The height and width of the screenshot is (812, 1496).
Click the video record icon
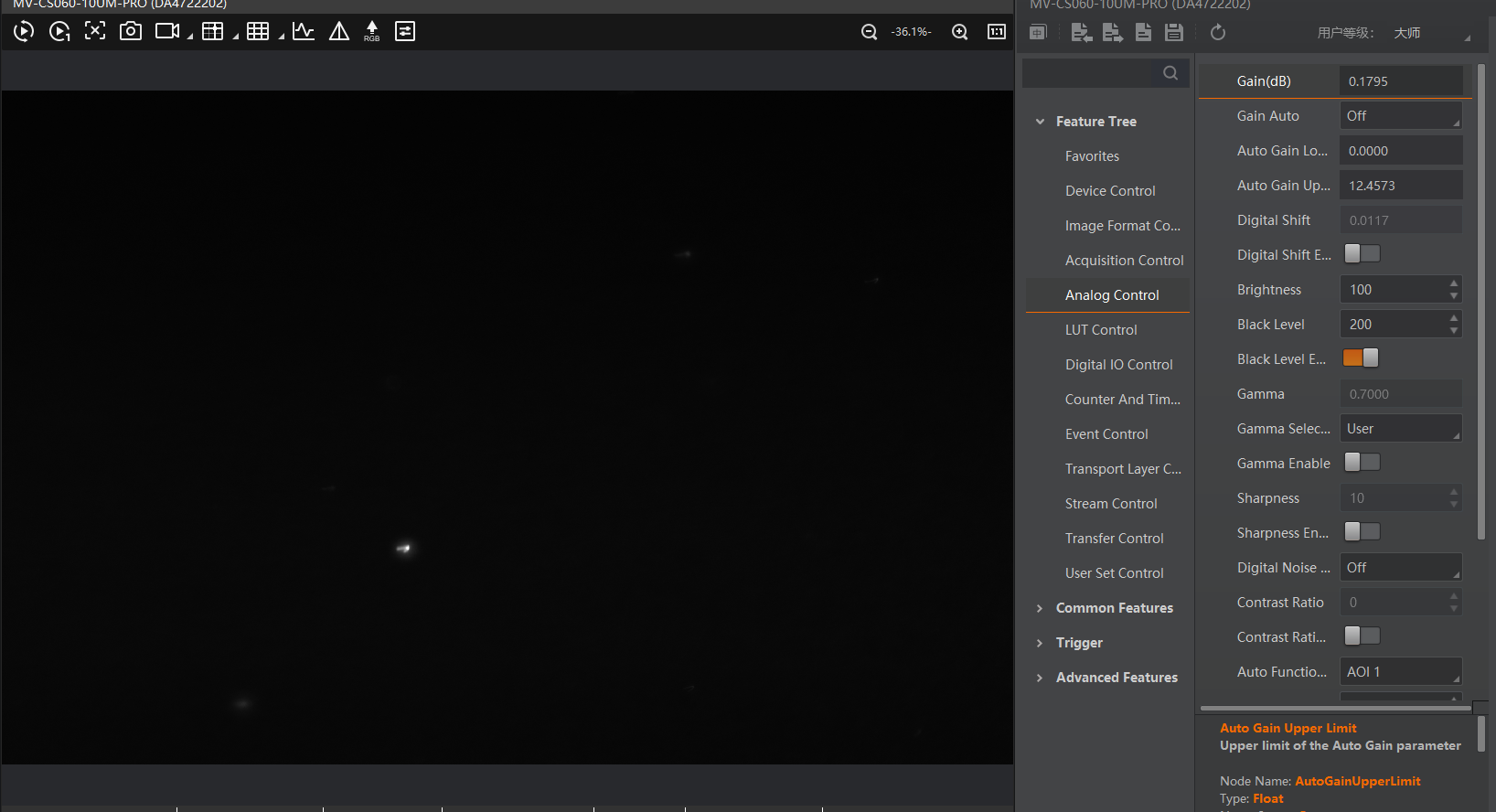167,31
